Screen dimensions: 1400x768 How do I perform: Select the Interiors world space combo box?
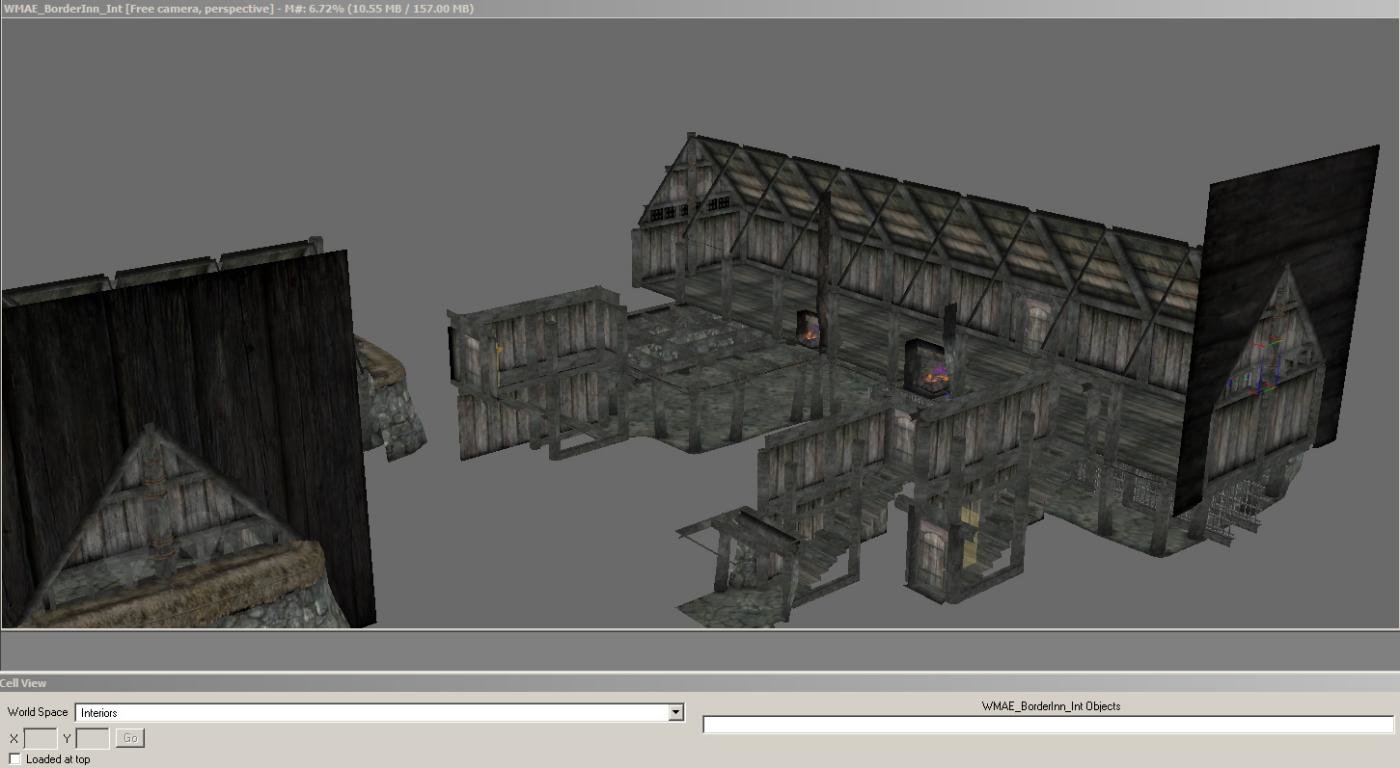379,712
